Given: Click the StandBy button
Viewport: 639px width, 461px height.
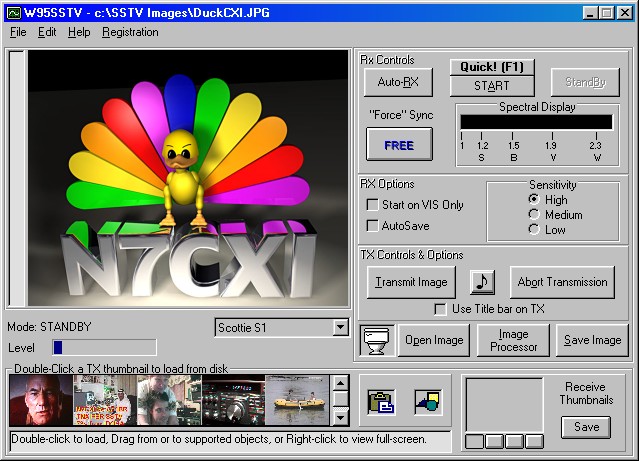Looking at the screenshot, I should pos(585,82).
